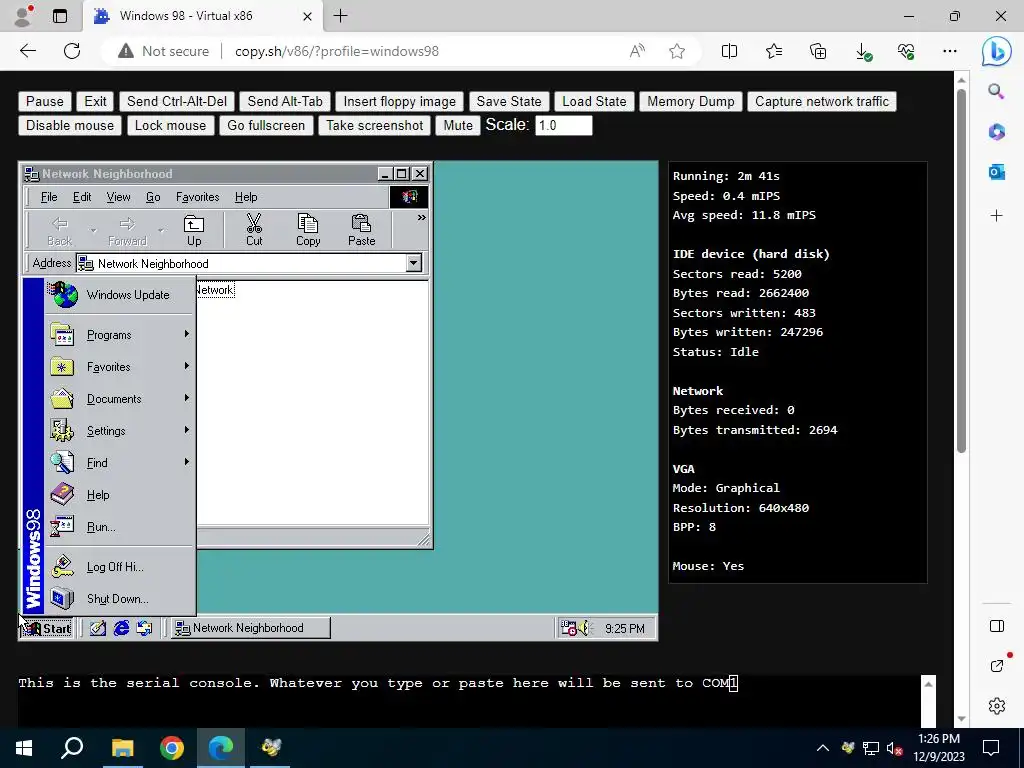Viewport: 1024px width, 768px height.
Task: Open Edge Settings and more menu
Action: pyautogui.click(x=950, y=51)
